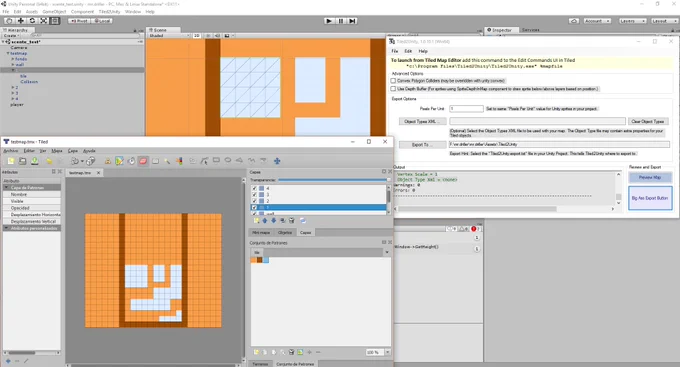The height and width of the screenshot is (367, 680).
Task: Select the Terrain Brush tool in Tiled
Action: [119, 161]
